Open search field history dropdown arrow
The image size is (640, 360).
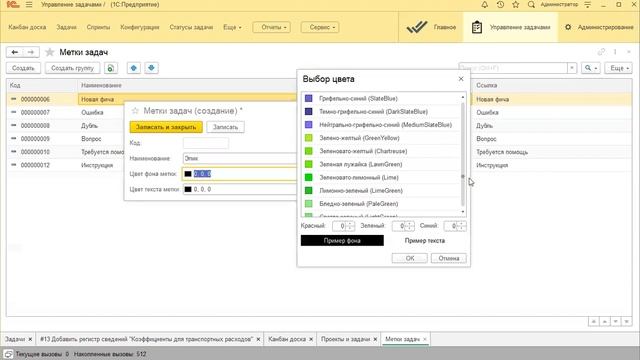coord(572,68)
